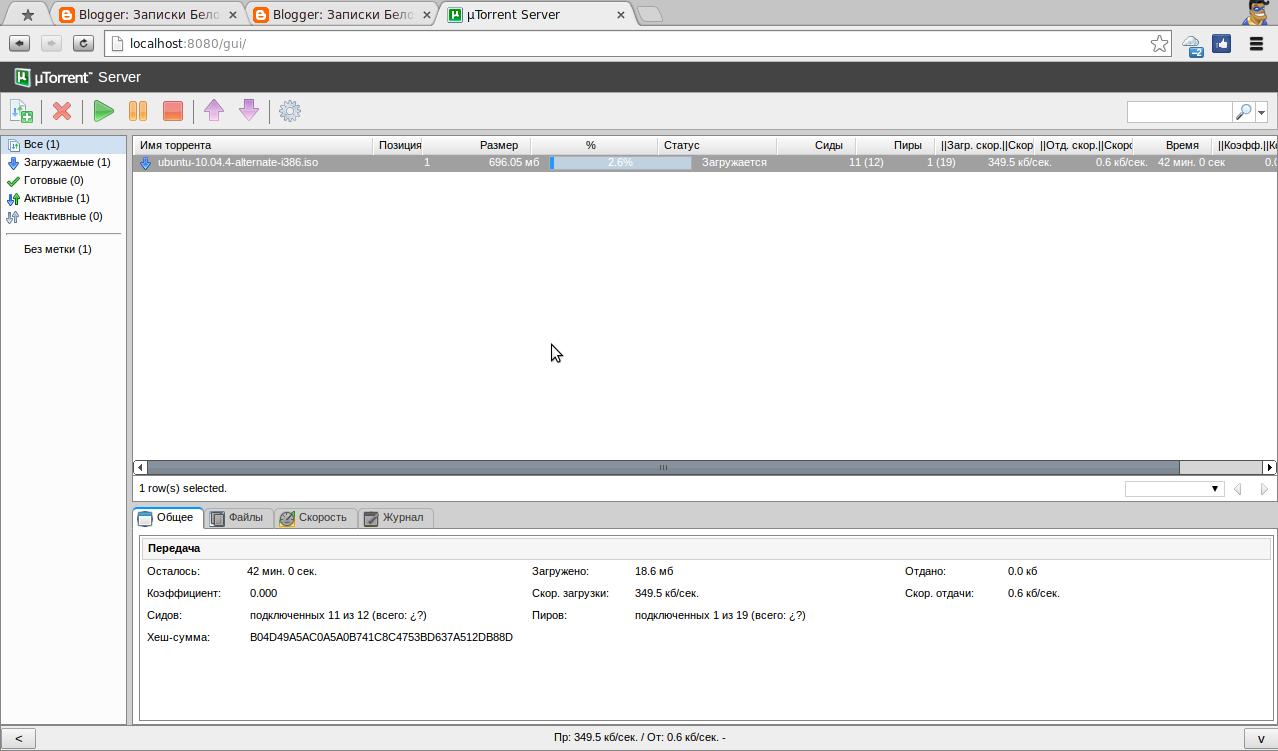Switch to the Журнал tab
Image resolution: width=1278 pixels, height=751 pixels.
396,518
